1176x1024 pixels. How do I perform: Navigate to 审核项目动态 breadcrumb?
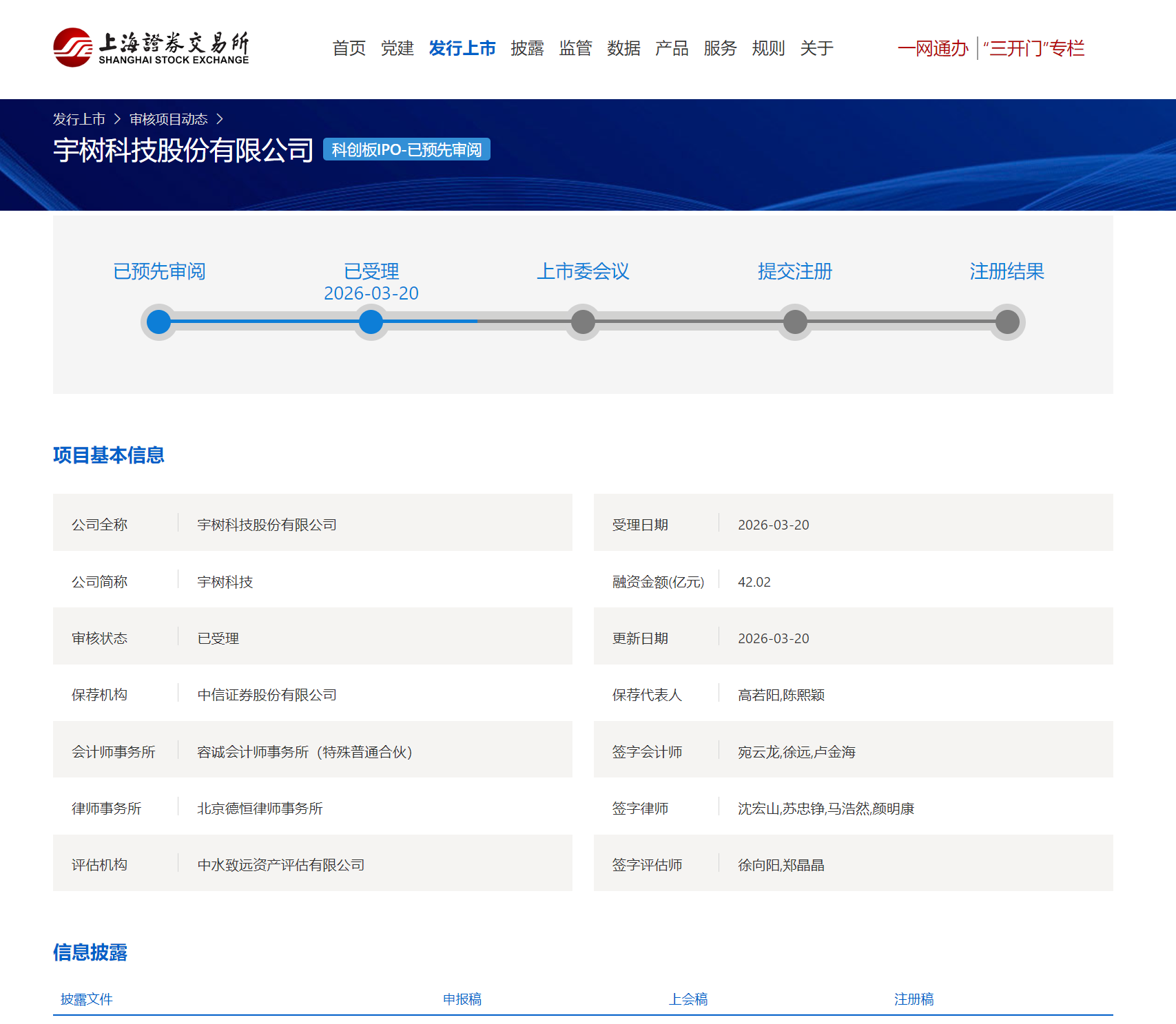tap(168, 119)
